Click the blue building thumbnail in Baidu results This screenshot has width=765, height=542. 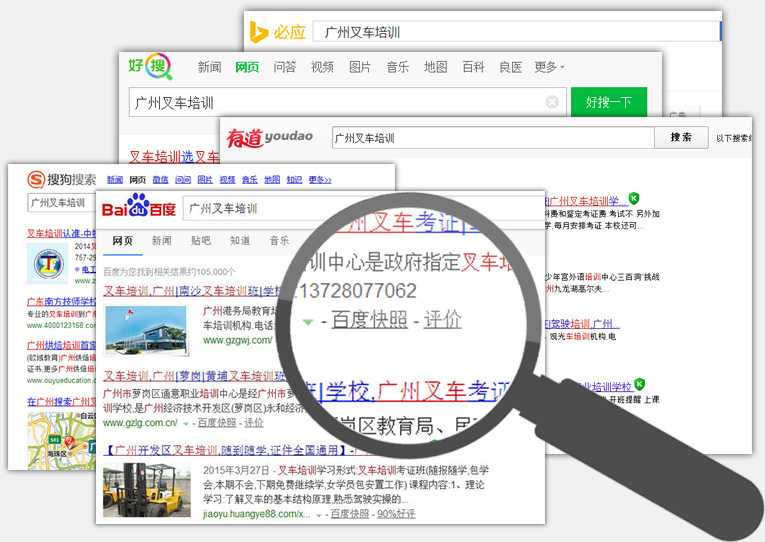point(146,331)
